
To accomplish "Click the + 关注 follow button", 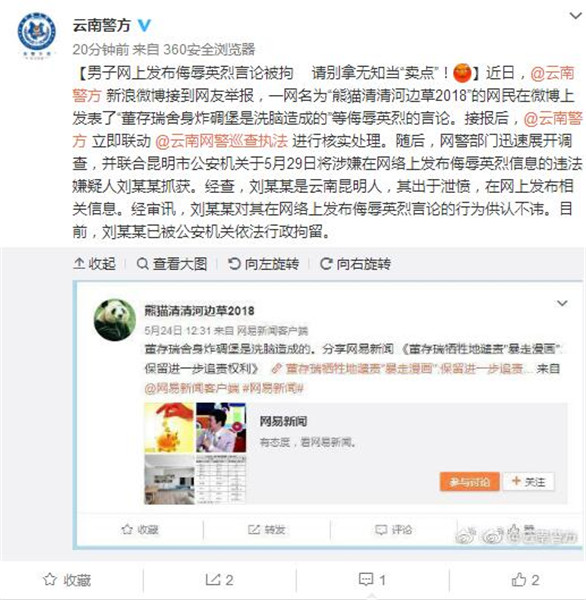I will click(x=529, y=482).
